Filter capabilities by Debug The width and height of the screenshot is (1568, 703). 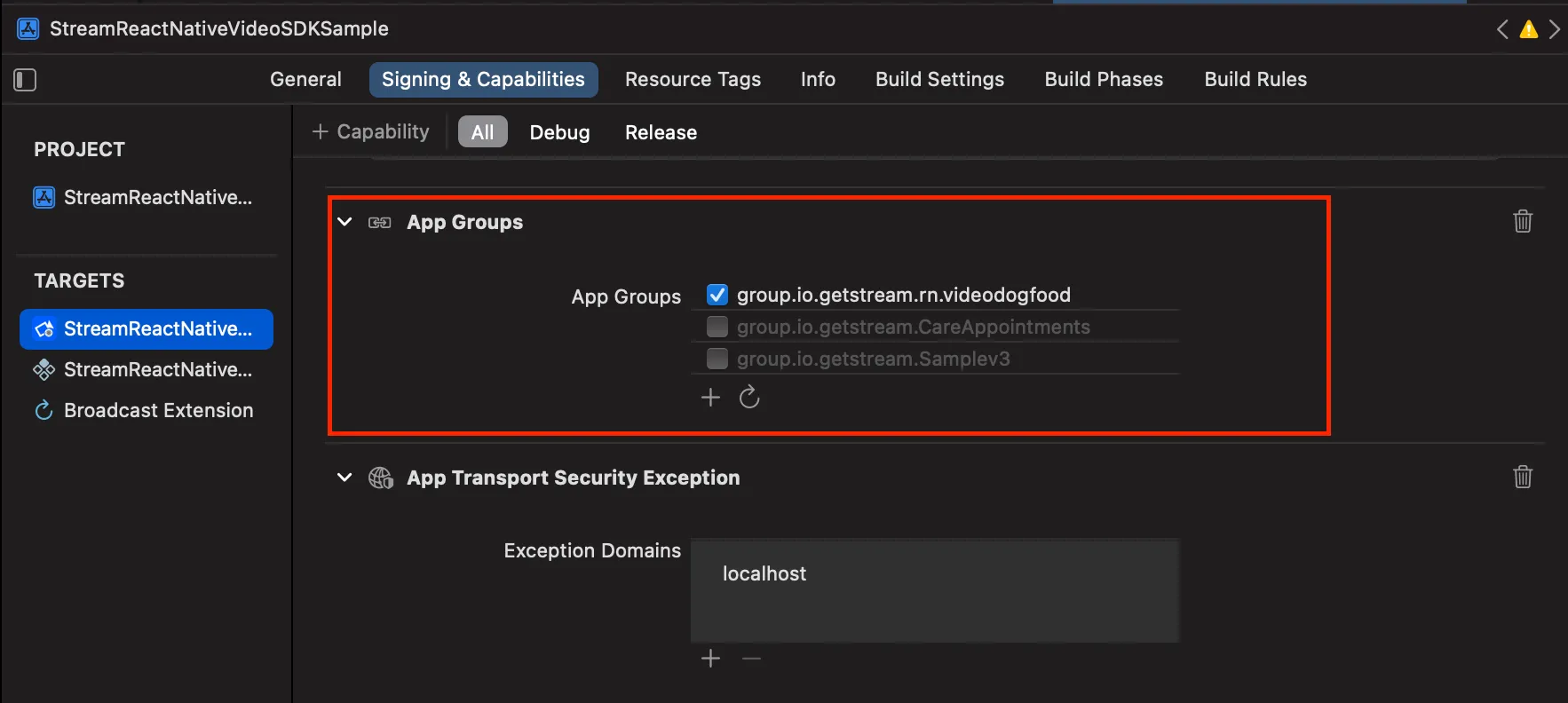click(x=559, y=132)
